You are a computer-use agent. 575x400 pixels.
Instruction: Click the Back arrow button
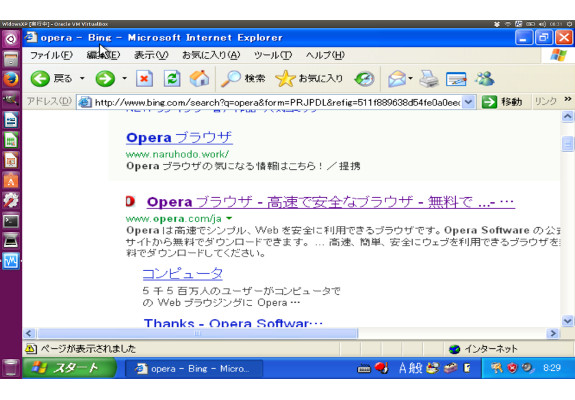pos(40,79)
